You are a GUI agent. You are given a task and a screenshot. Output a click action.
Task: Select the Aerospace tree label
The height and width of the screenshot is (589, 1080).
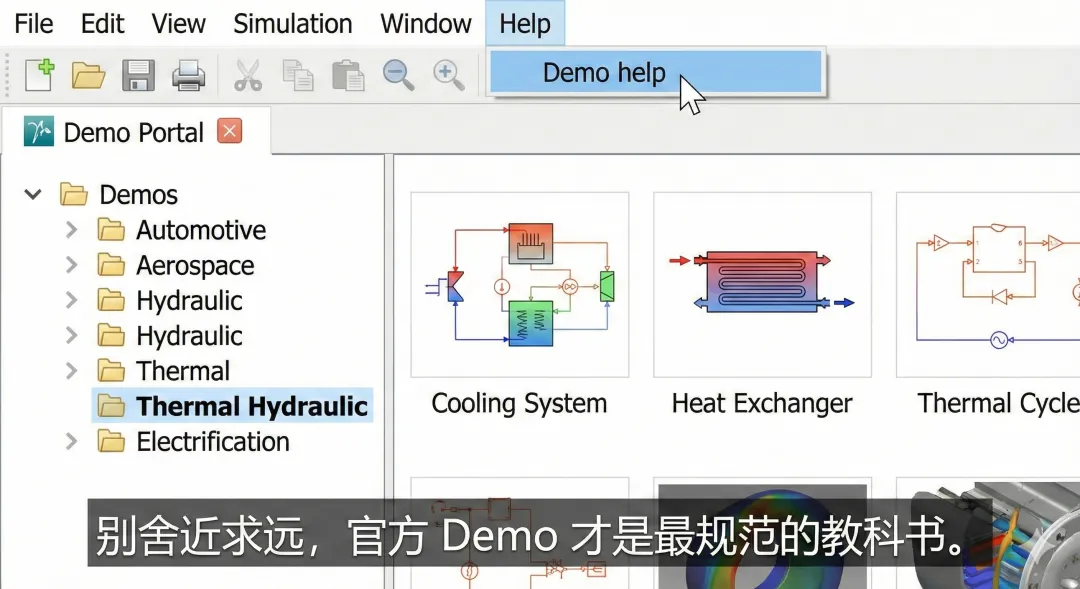point(195,265)
